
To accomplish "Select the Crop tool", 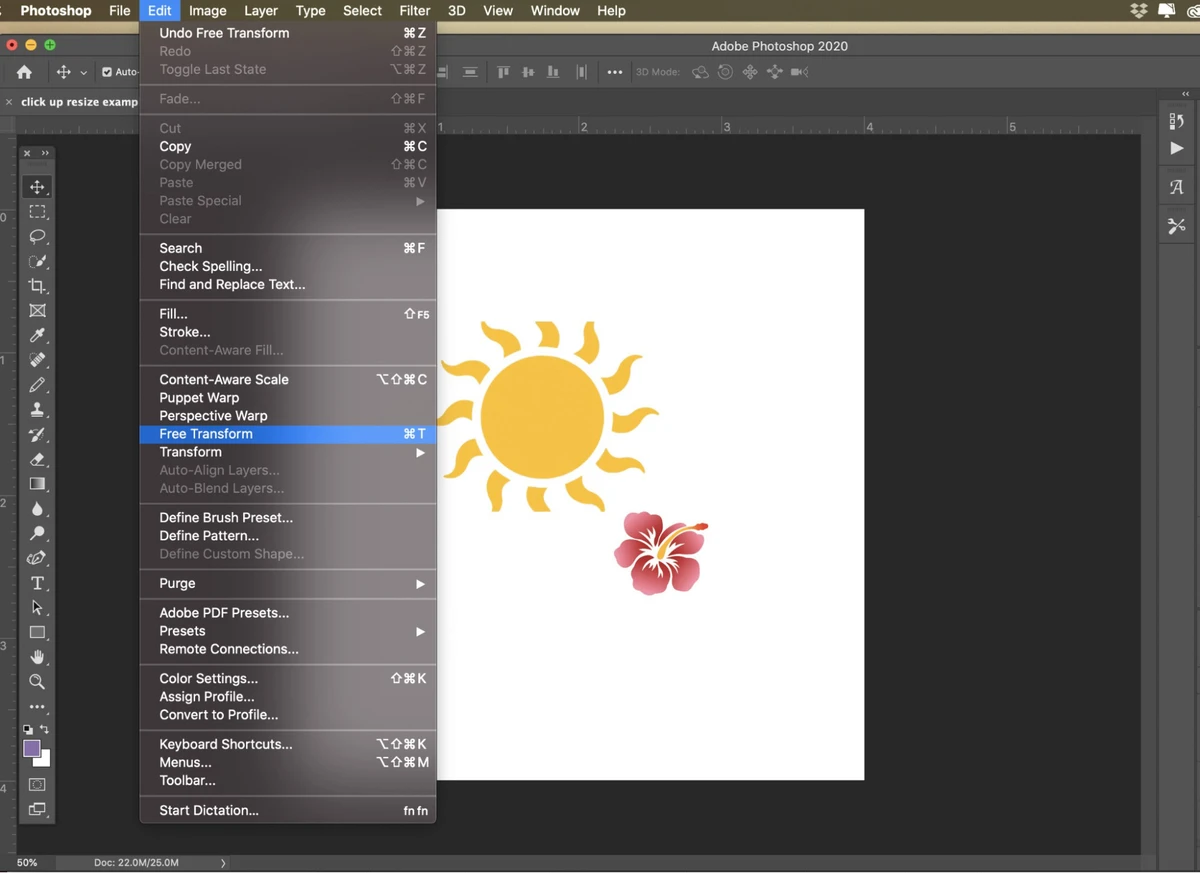I will (37, 286).
